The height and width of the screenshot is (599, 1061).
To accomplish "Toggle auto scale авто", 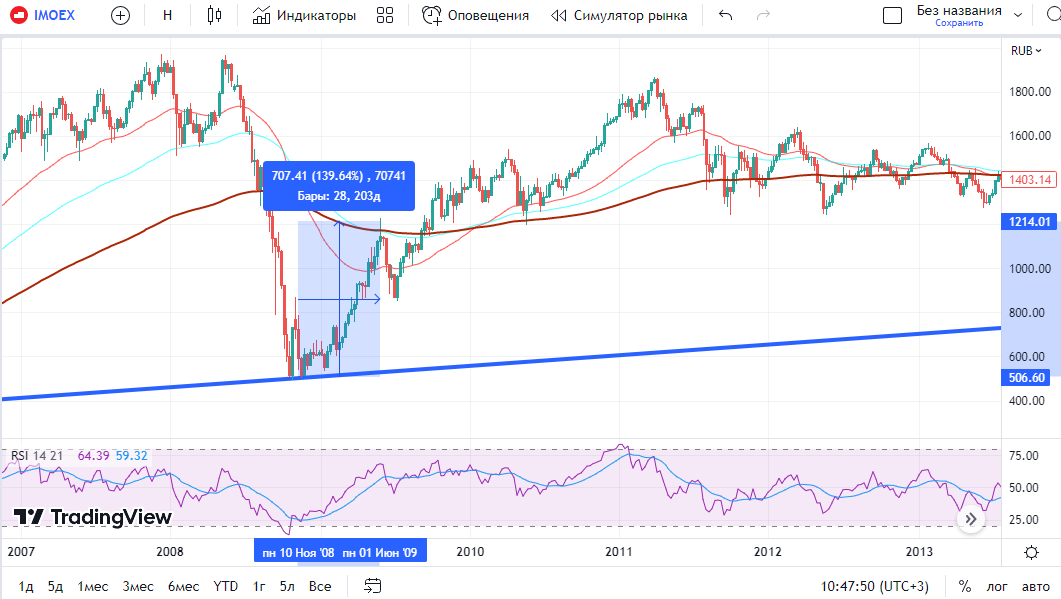I will pyautogui.click(x=1036, y=586).
